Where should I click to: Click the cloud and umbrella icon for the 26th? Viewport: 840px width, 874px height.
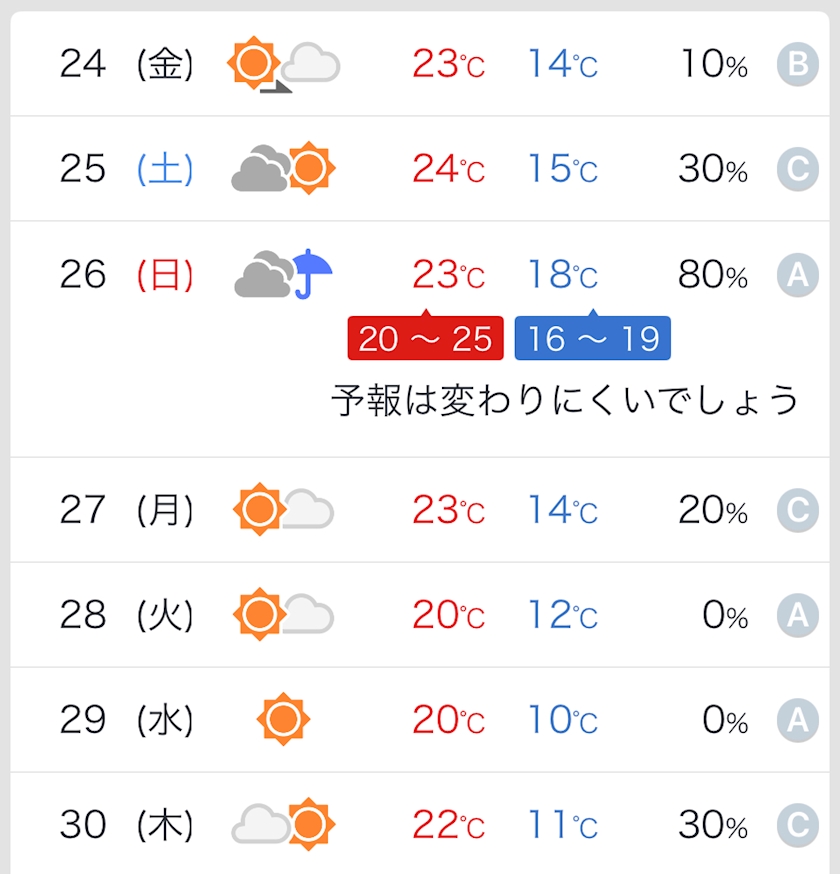click(x=284, y=274)
